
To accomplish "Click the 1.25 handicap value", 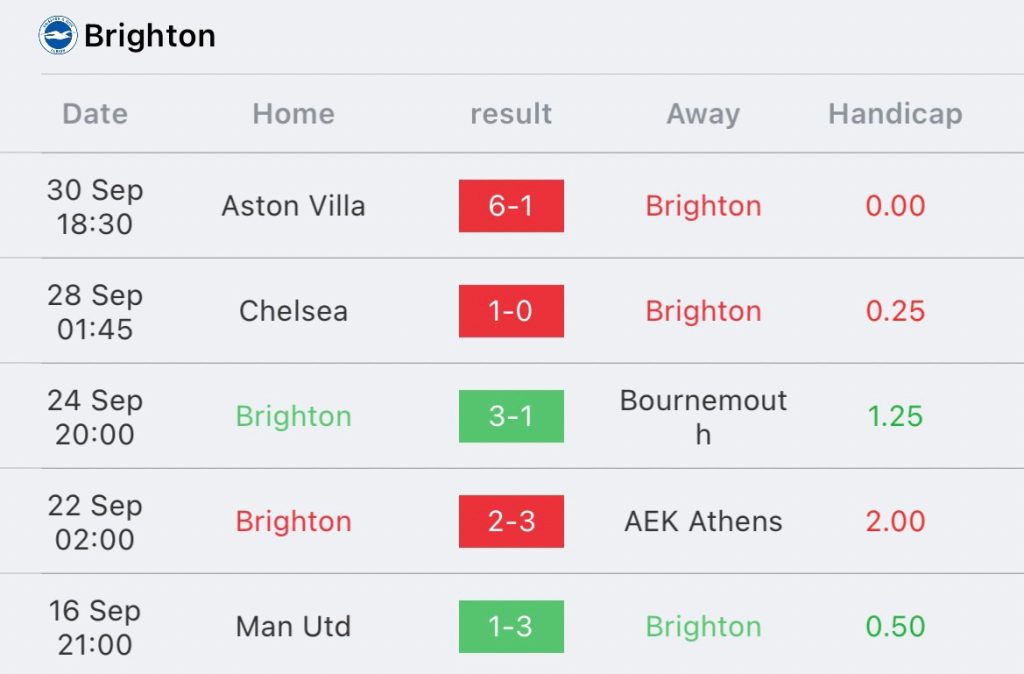I will tap(895, 416).
